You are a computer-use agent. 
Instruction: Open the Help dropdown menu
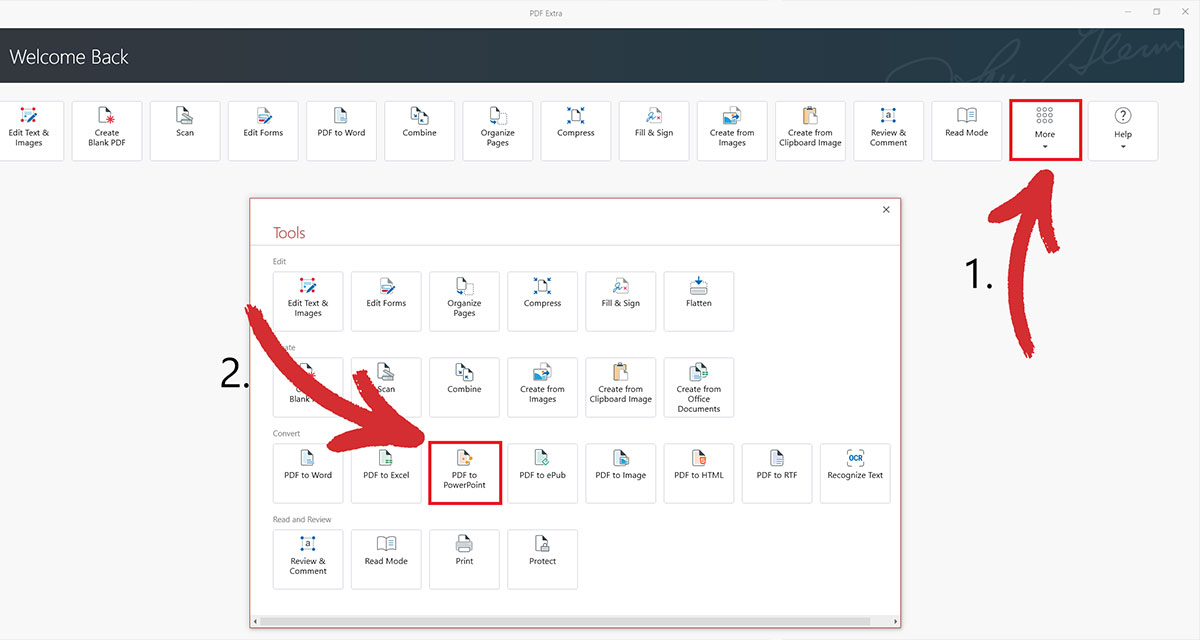(1123, 130)
